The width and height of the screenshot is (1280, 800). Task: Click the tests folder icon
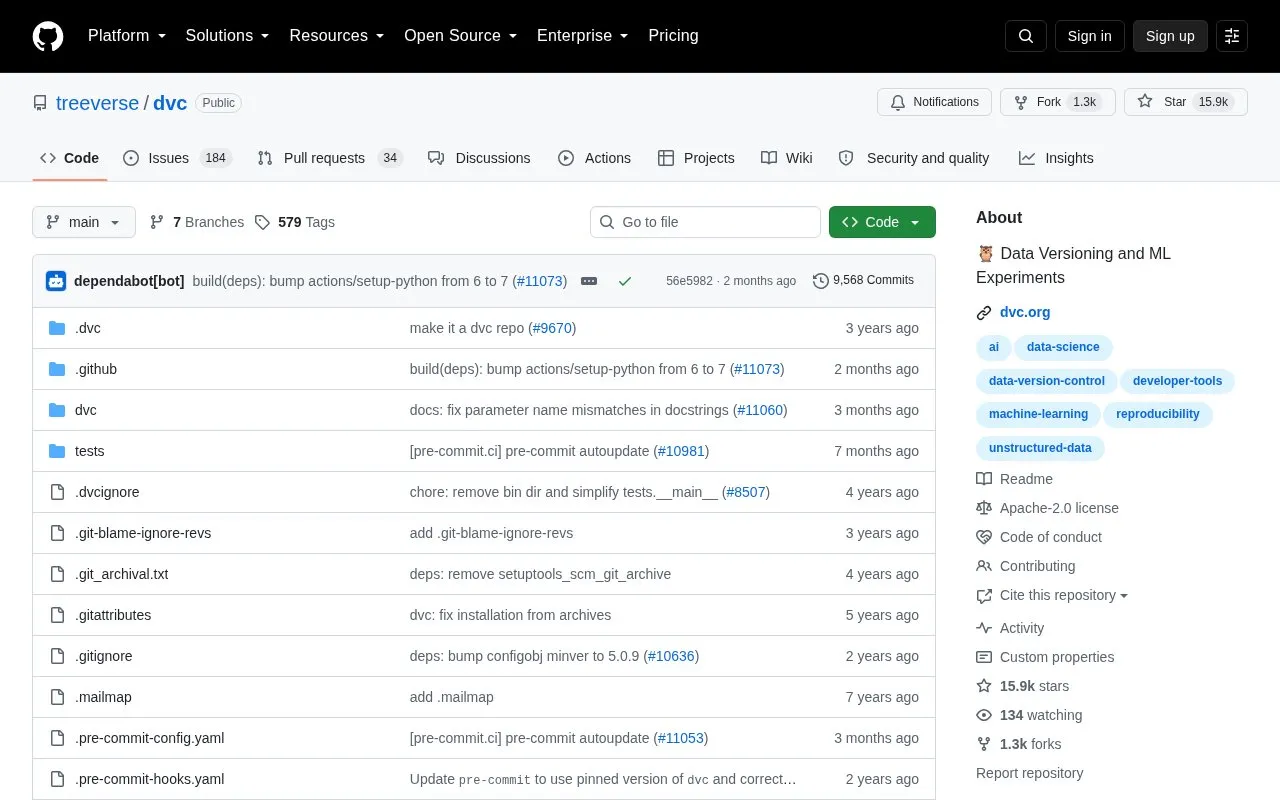click(57, 451)
